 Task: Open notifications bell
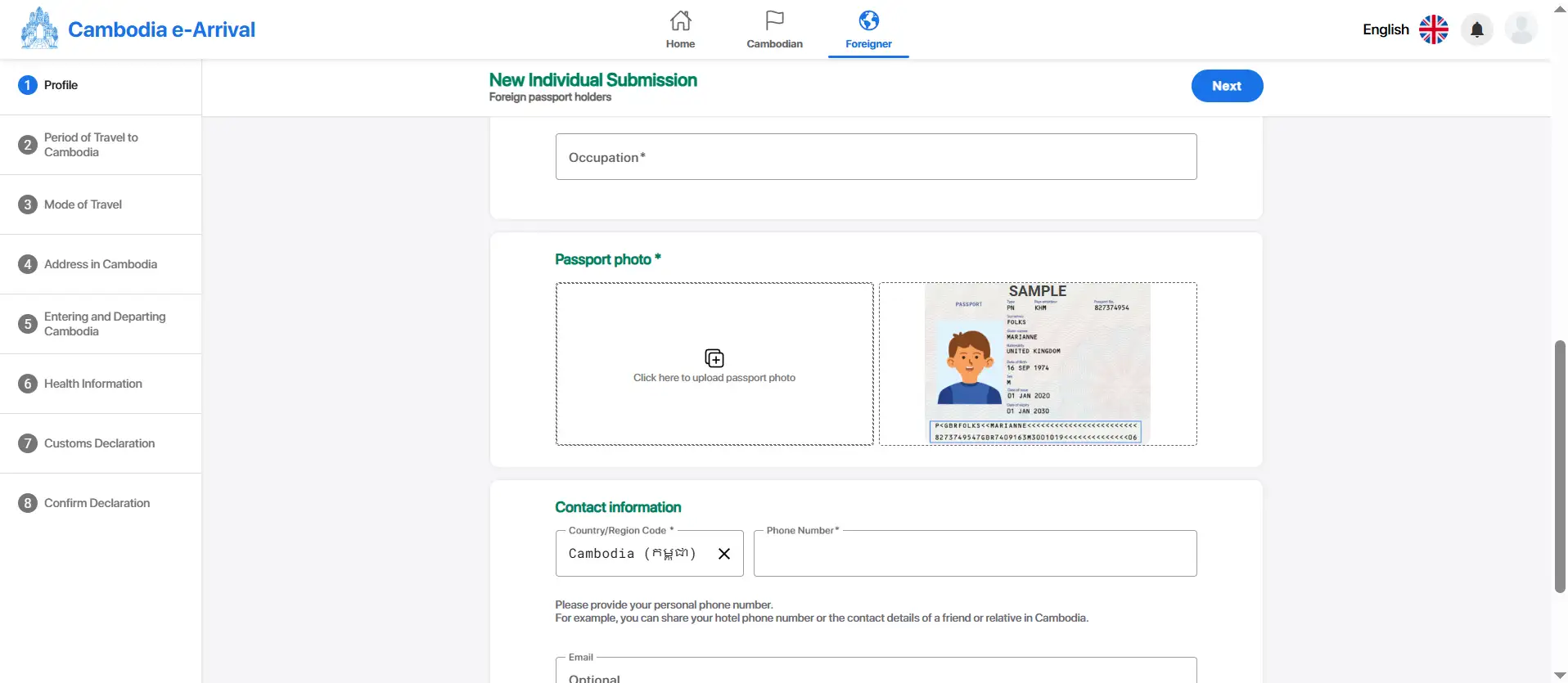[x=1477, y=29]
